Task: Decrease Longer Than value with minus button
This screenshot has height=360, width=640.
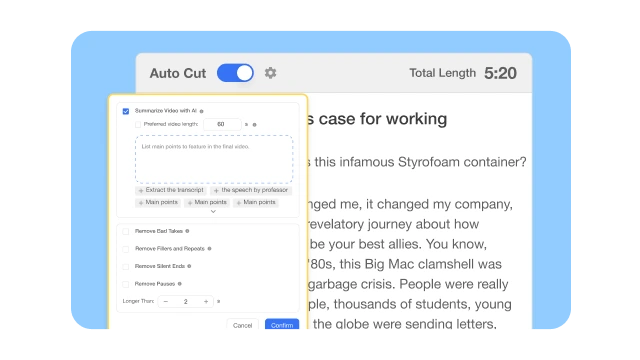Action: pyautogui.click(x=166, y=302)
